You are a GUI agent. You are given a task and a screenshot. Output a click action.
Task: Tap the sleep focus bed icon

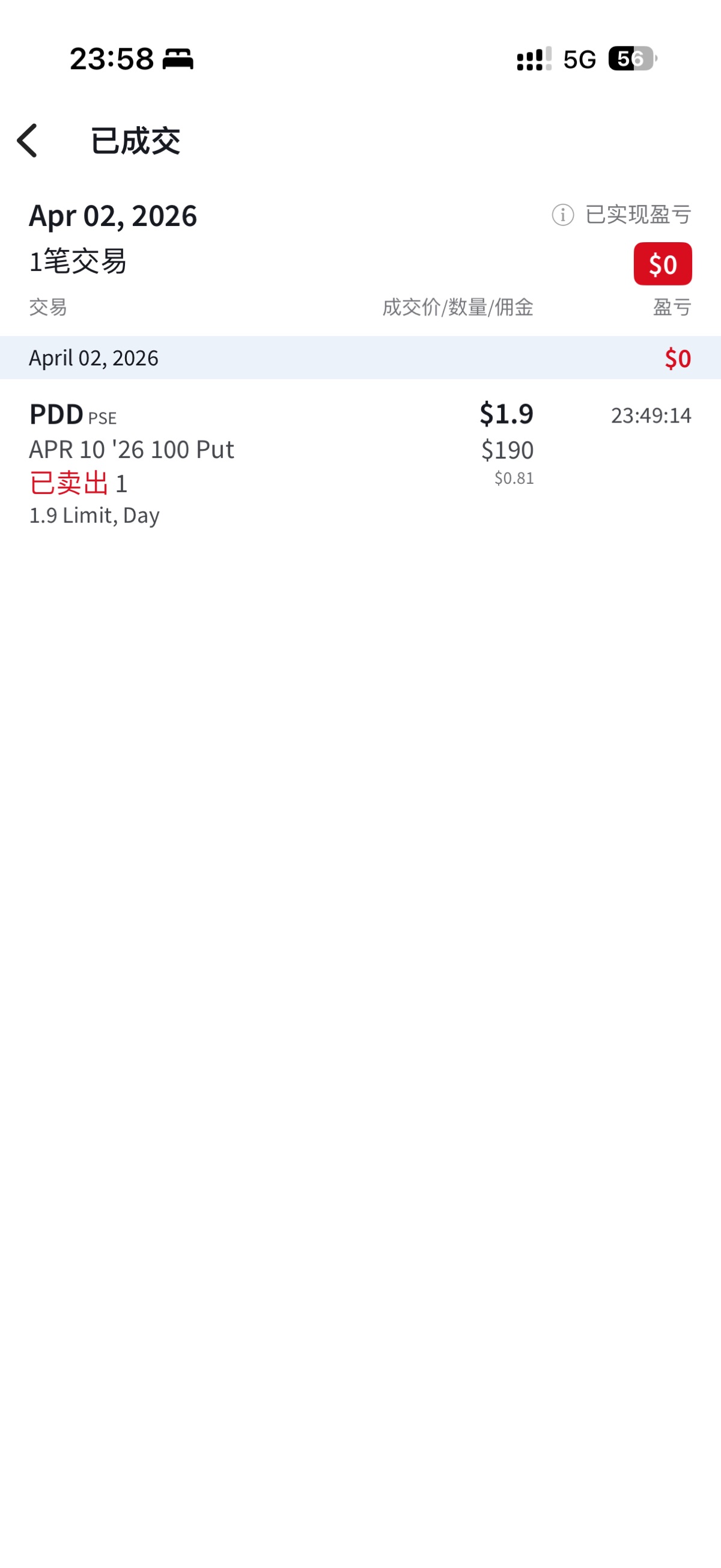click(x=178, y=59)
